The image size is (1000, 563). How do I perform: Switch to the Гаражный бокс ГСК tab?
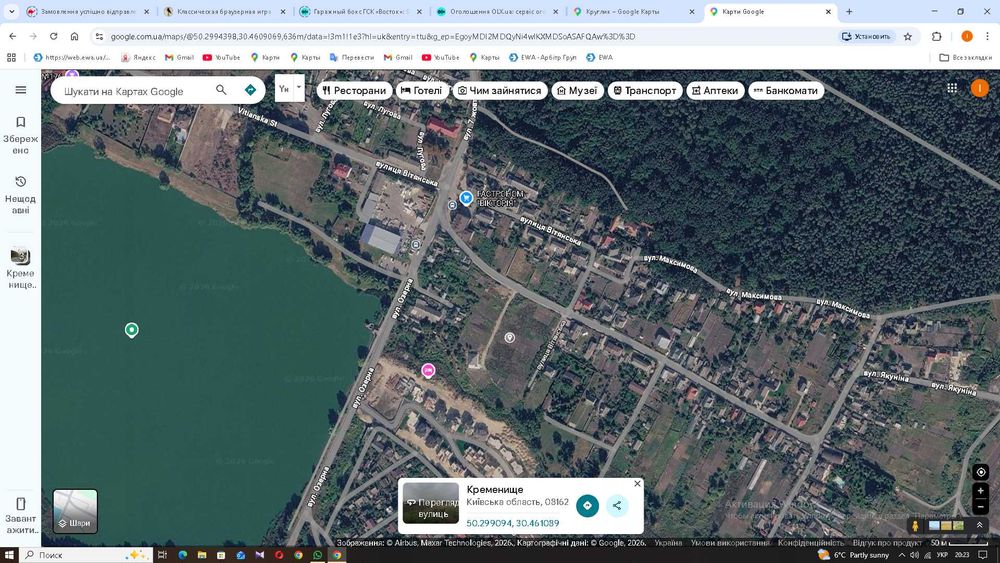coord(360,11)
